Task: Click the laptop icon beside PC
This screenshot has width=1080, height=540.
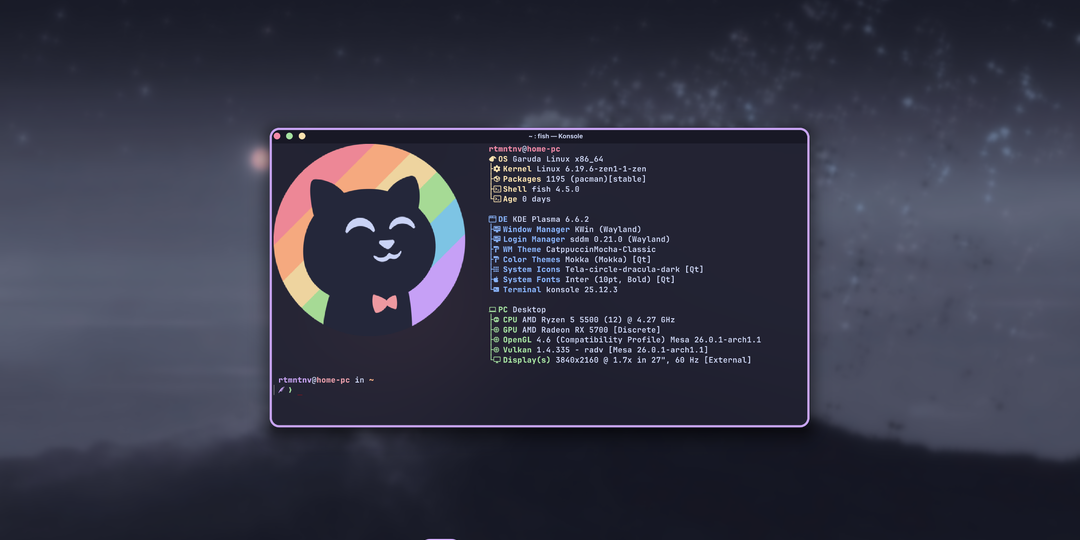Action: [492, 310]
